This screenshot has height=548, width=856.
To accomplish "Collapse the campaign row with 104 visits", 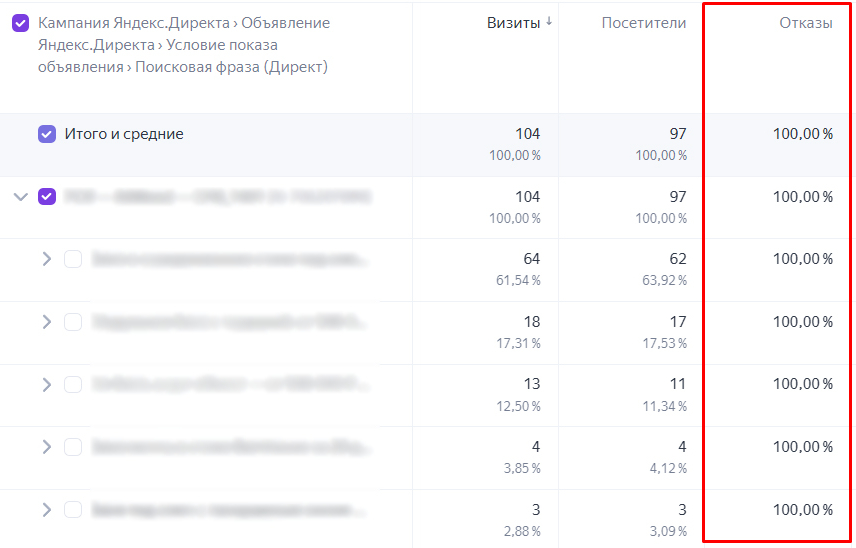I will 20,197.
